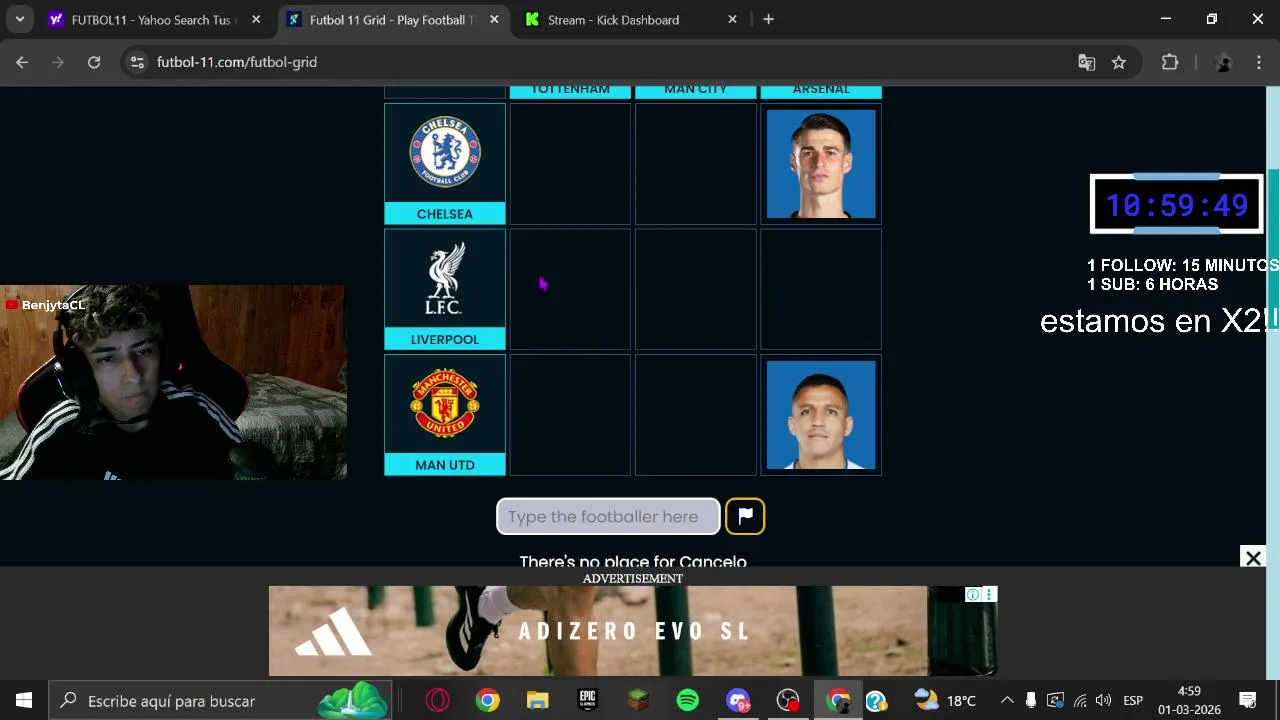Select the Chelsea club crest
1280x720 pixels.
point(445,153)
